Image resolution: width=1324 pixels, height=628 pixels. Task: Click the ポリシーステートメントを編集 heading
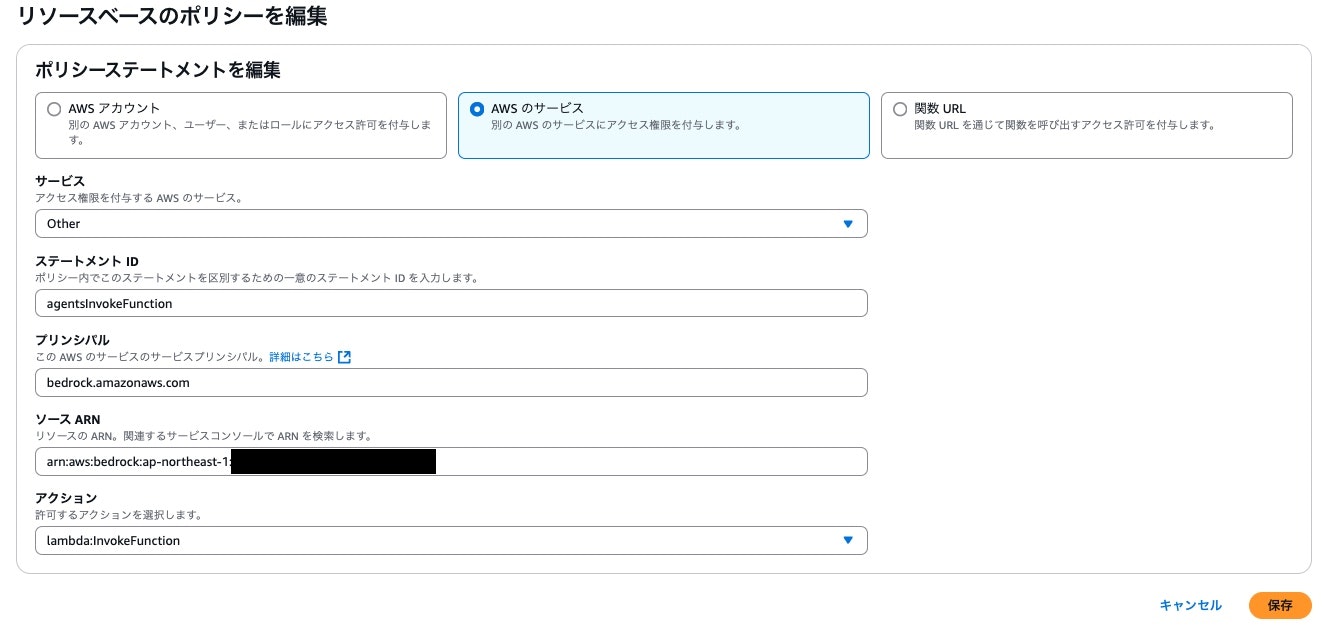(x=157, y=70)
